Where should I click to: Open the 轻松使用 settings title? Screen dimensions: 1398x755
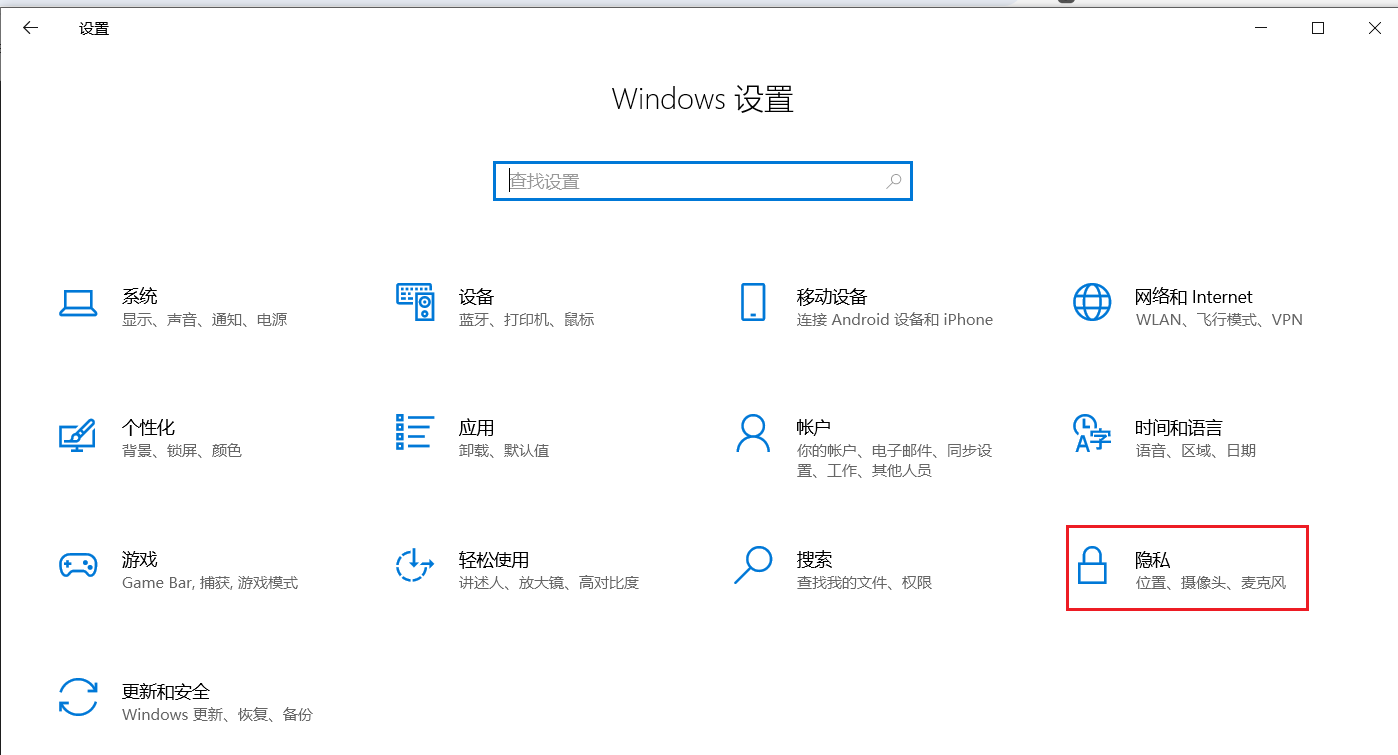[494, 559]
